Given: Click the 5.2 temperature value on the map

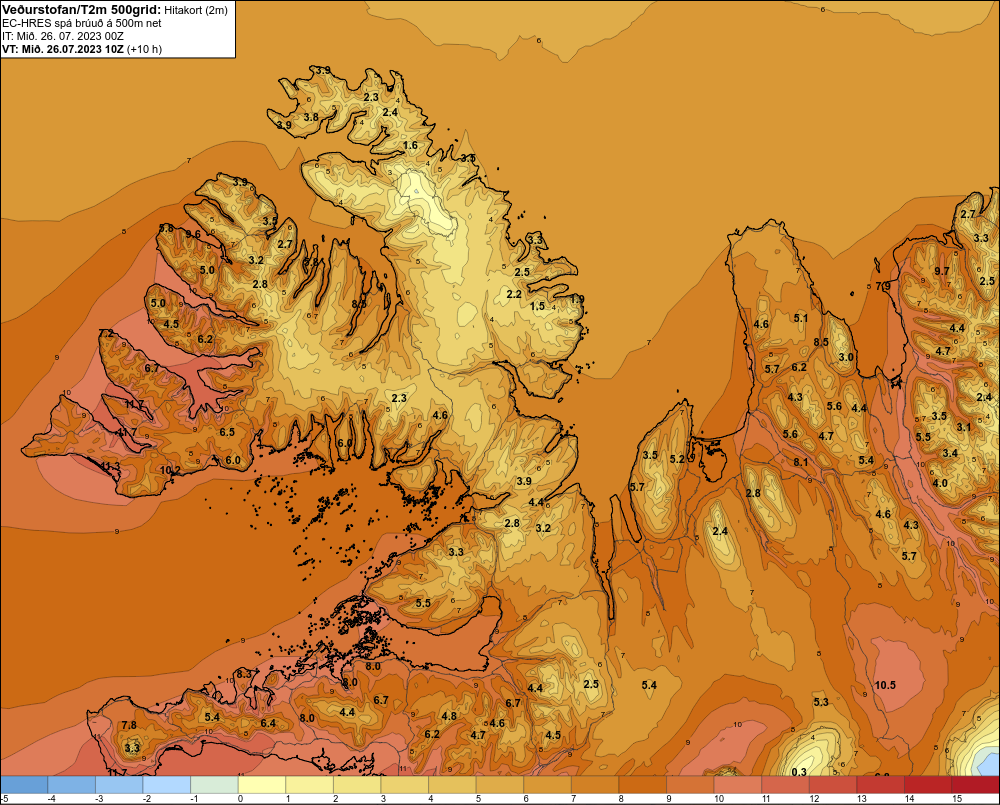Looking at the screenshot, I should [x=677, y=459].
